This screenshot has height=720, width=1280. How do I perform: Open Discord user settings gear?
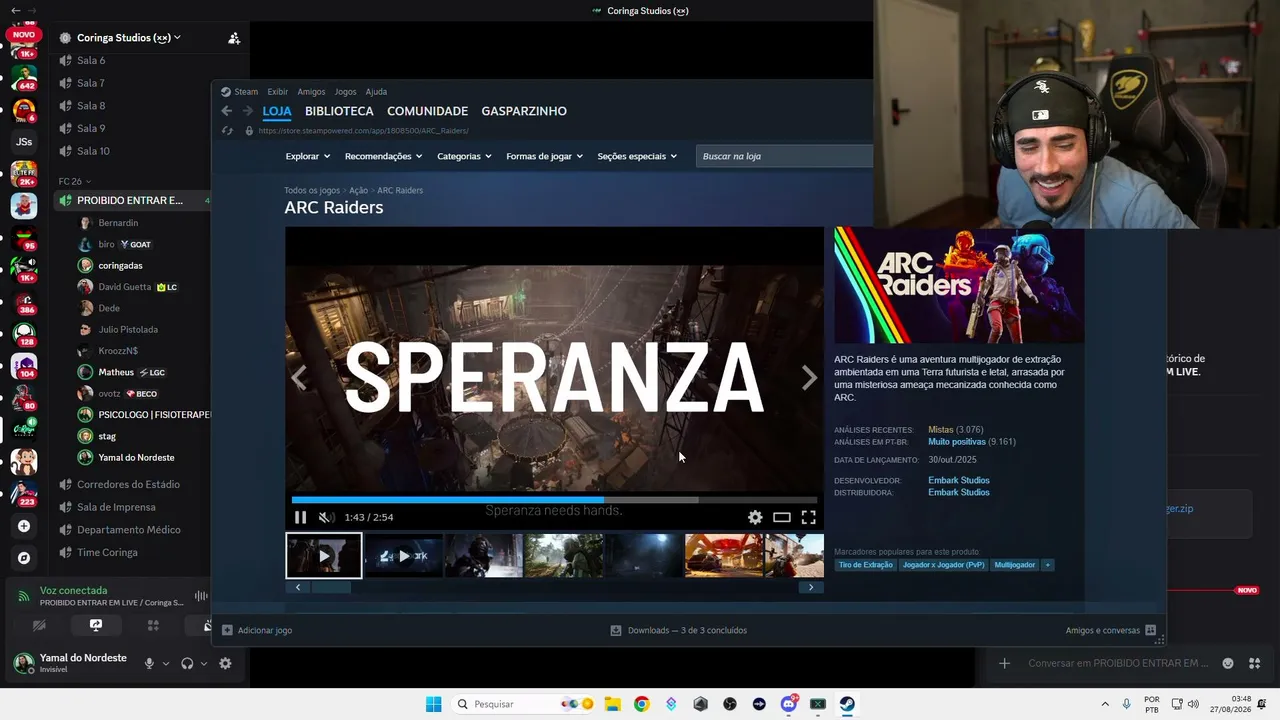[225, 663]
